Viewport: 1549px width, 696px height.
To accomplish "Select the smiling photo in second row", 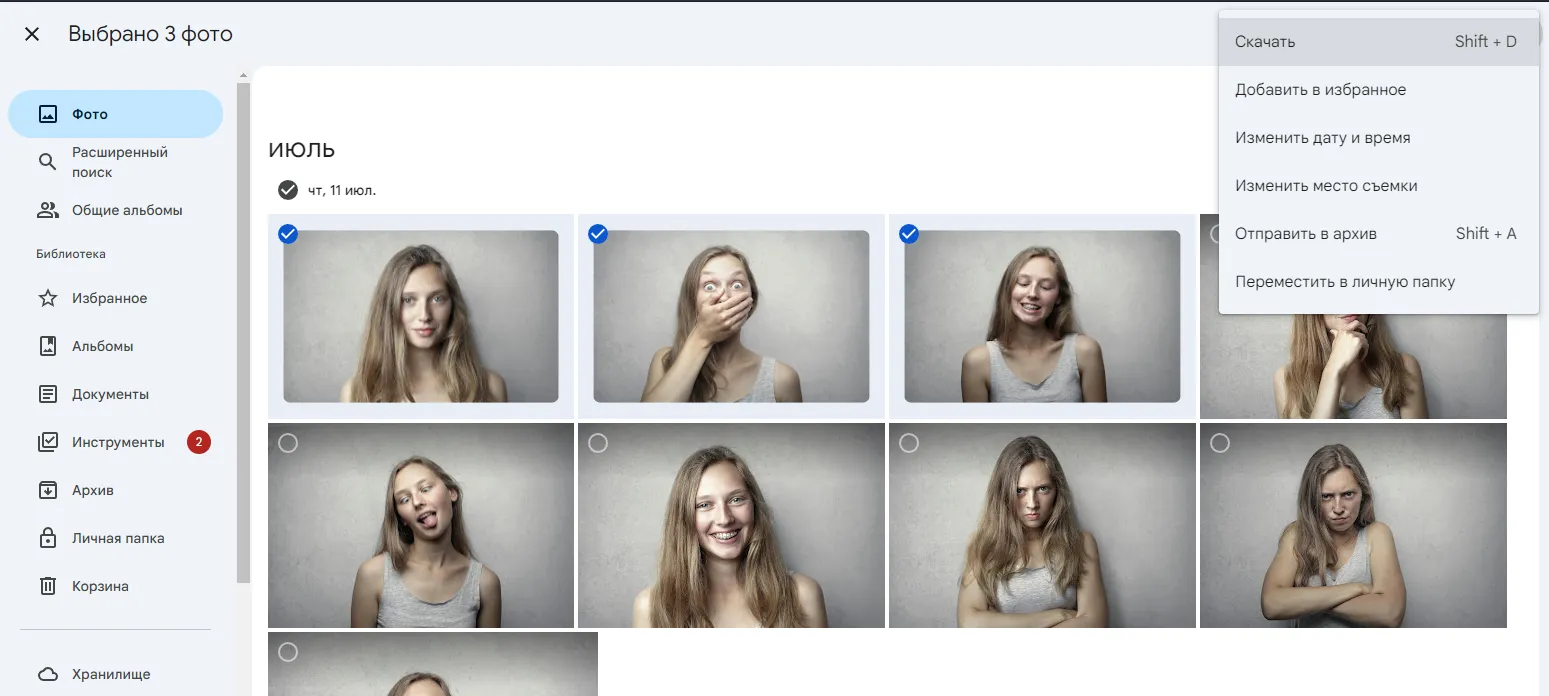I will tap(599, 442).
